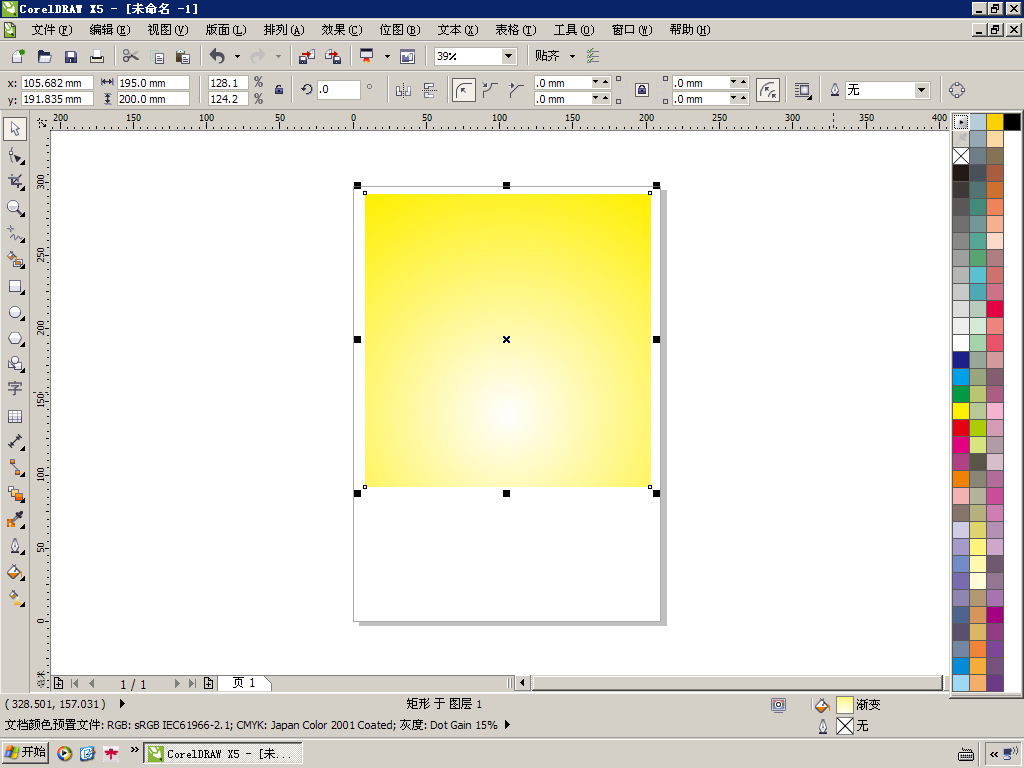Print the document

97,56
